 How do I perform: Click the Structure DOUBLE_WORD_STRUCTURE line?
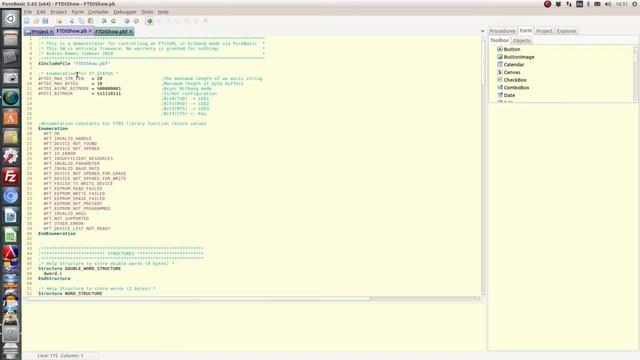(80, 269)
